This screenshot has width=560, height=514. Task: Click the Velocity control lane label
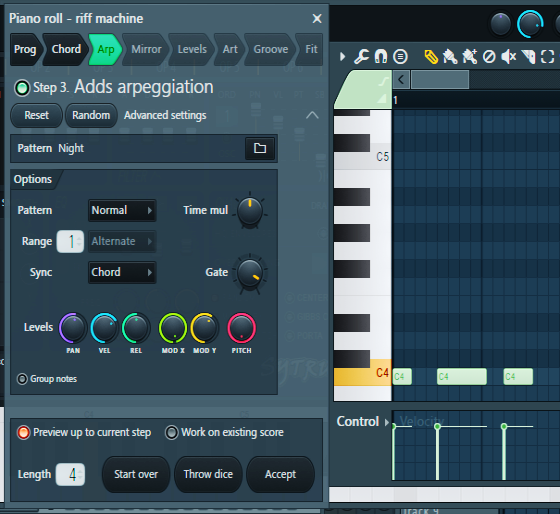point(422,421)
